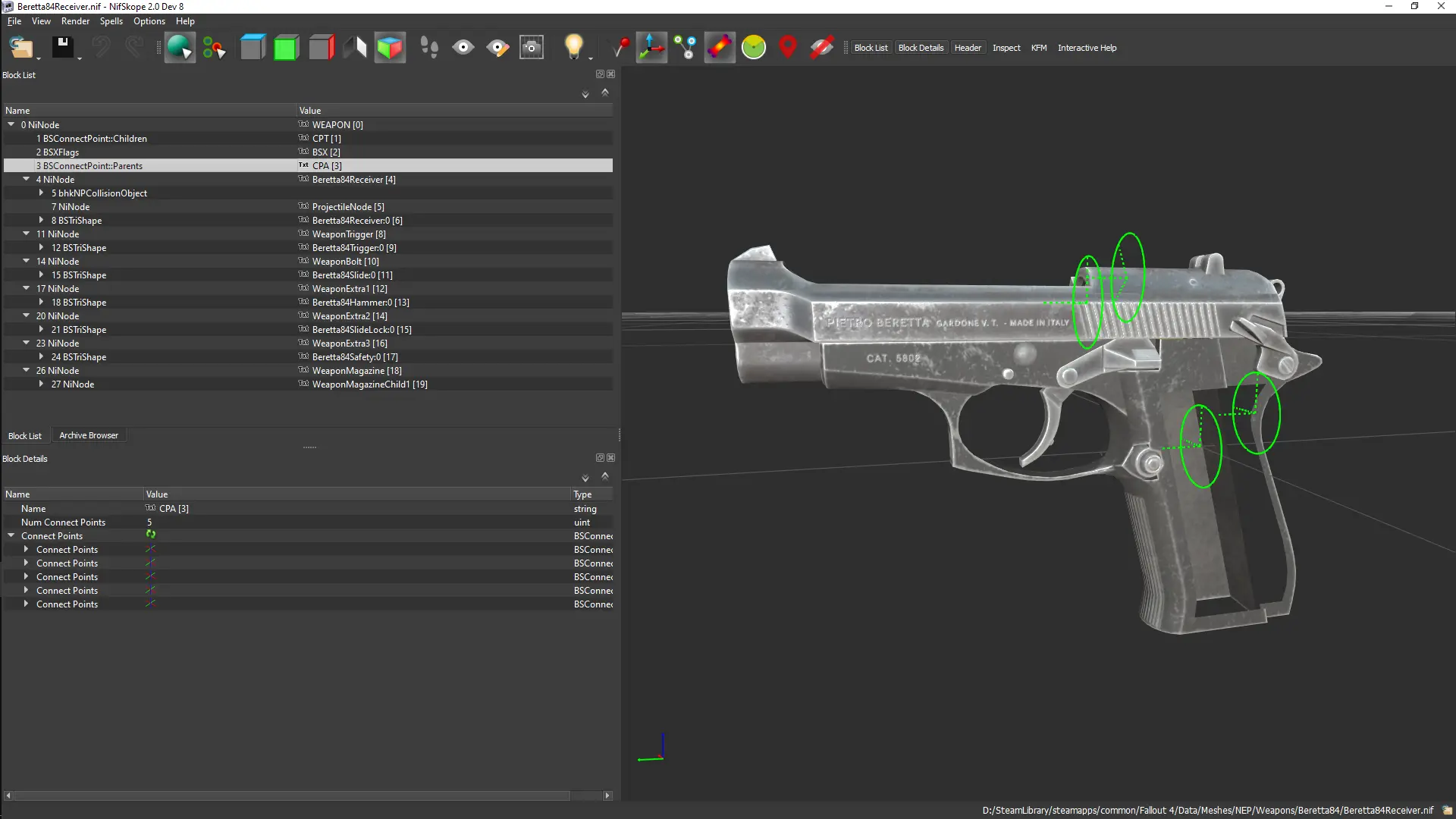The image size is (1456, 819).
Task: Switch to front view with green cube
Action: [286, 47]
